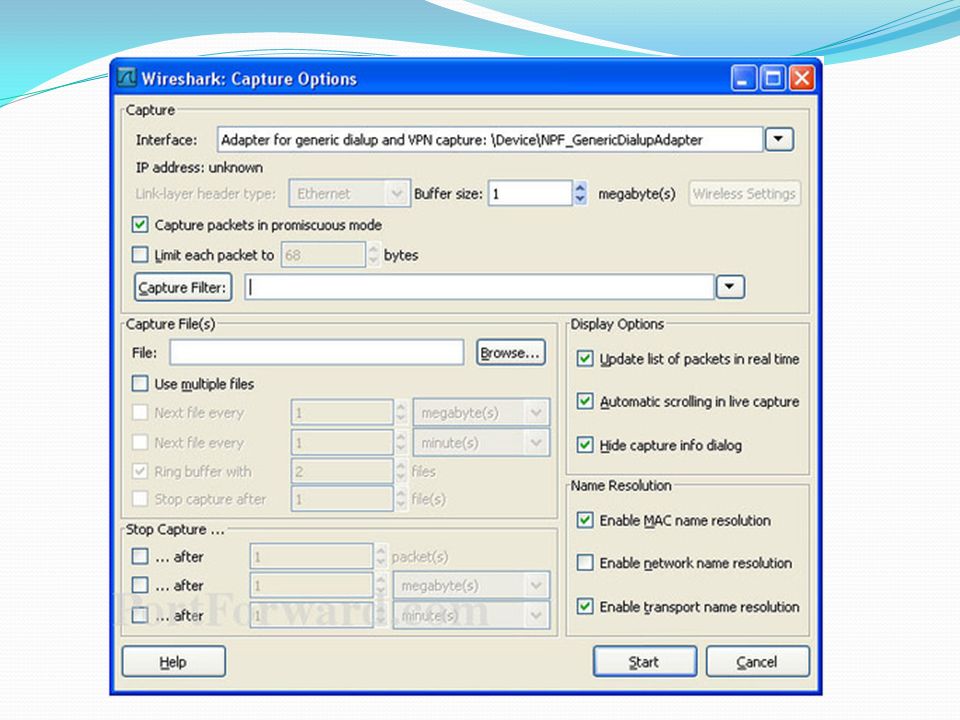The height and width of the screenshot is (720, 960).
Task: Toggle Enable MAC name resolution
Action: (x=585, y=520)
